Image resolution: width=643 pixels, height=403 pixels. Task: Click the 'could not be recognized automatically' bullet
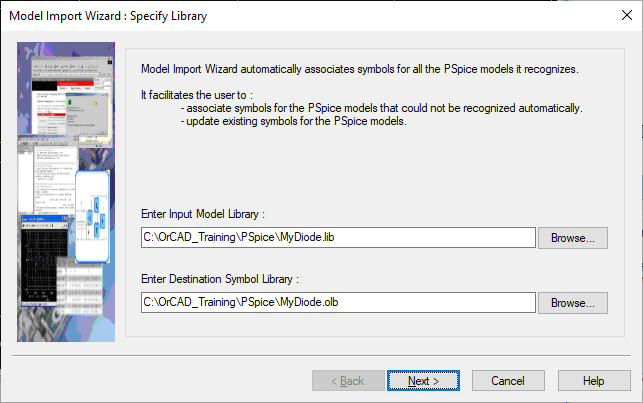click(381, 108)
